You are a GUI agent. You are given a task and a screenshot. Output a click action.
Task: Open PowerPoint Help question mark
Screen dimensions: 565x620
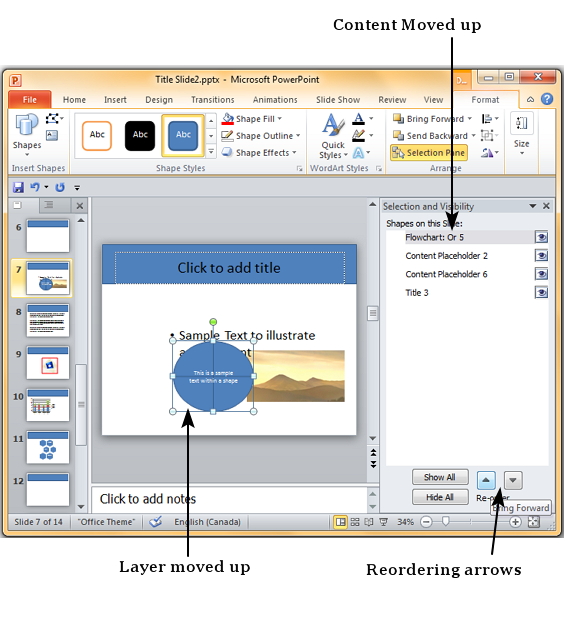(x=547, y=99)
